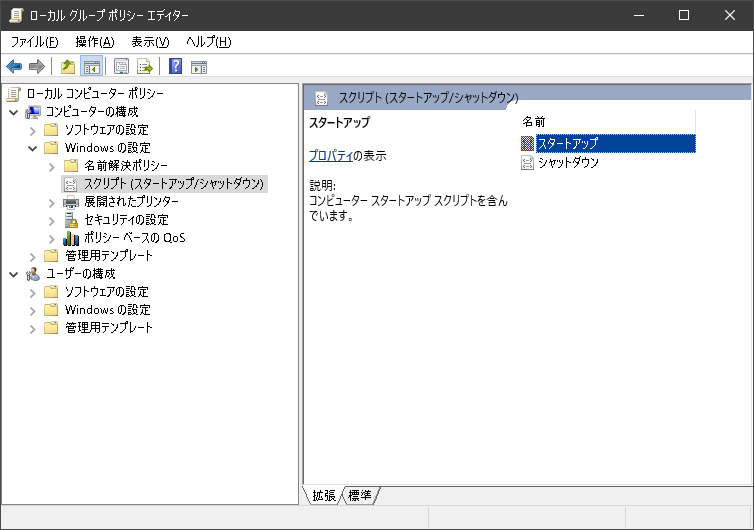This screenshot has height=530, width=754.
Task: Select 名前解決ポリシー label in tree
Action: point(126,166)
